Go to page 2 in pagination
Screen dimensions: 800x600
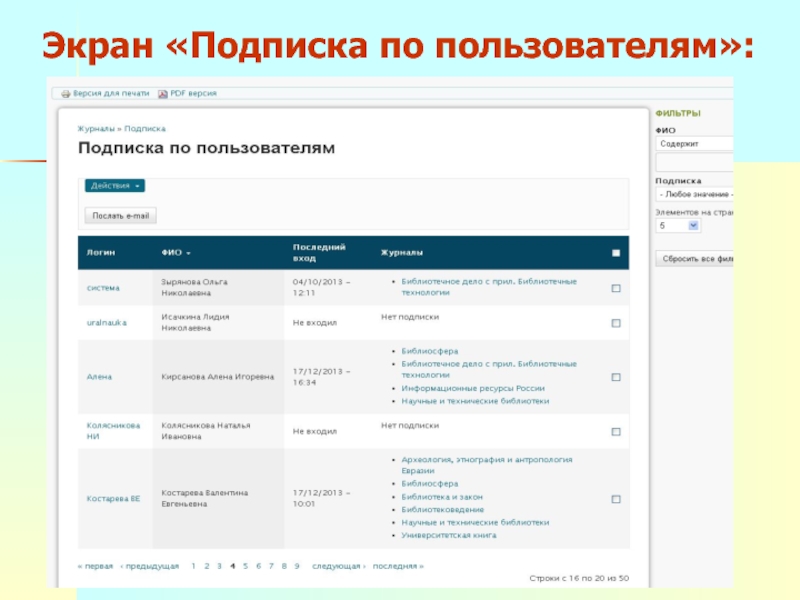coord(207,566)
